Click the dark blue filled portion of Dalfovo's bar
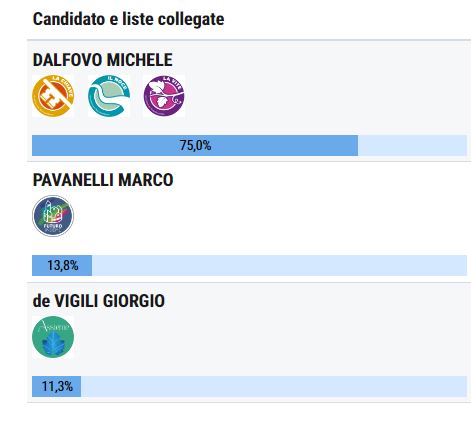The image size is (471, 427). pos(195,145)
